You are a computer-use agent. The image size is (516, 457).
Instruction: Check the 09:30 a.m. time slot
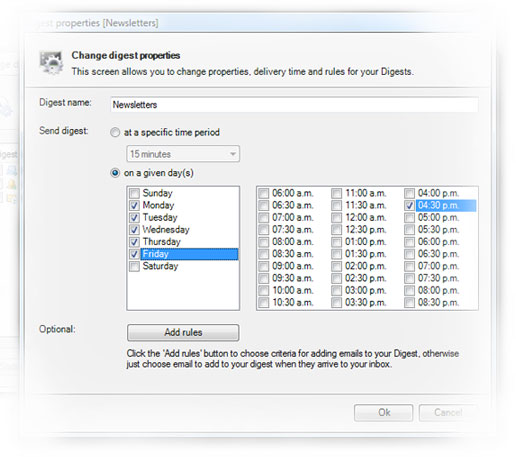[x=264, y=278]
